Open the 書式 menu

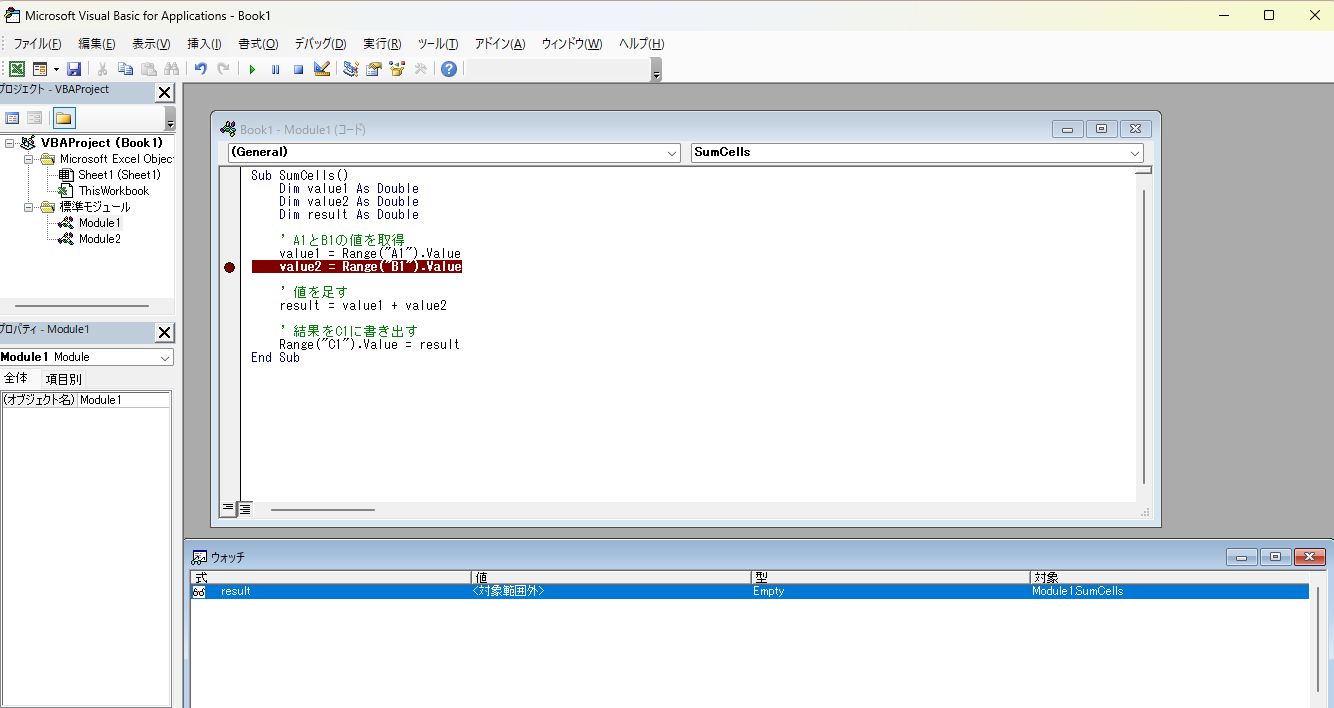[x=258, y=44]
